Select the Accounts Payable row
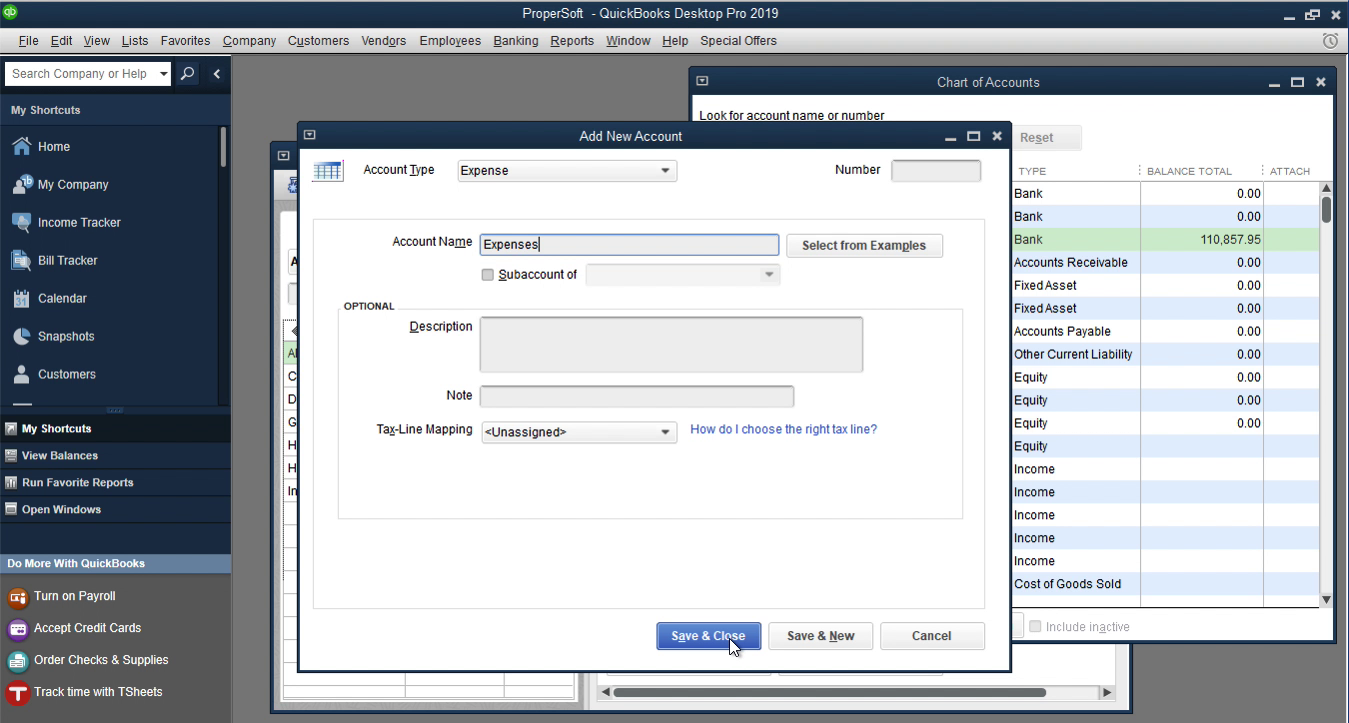Screen dimensions: 1349x723 click(x=1166, y=332)
